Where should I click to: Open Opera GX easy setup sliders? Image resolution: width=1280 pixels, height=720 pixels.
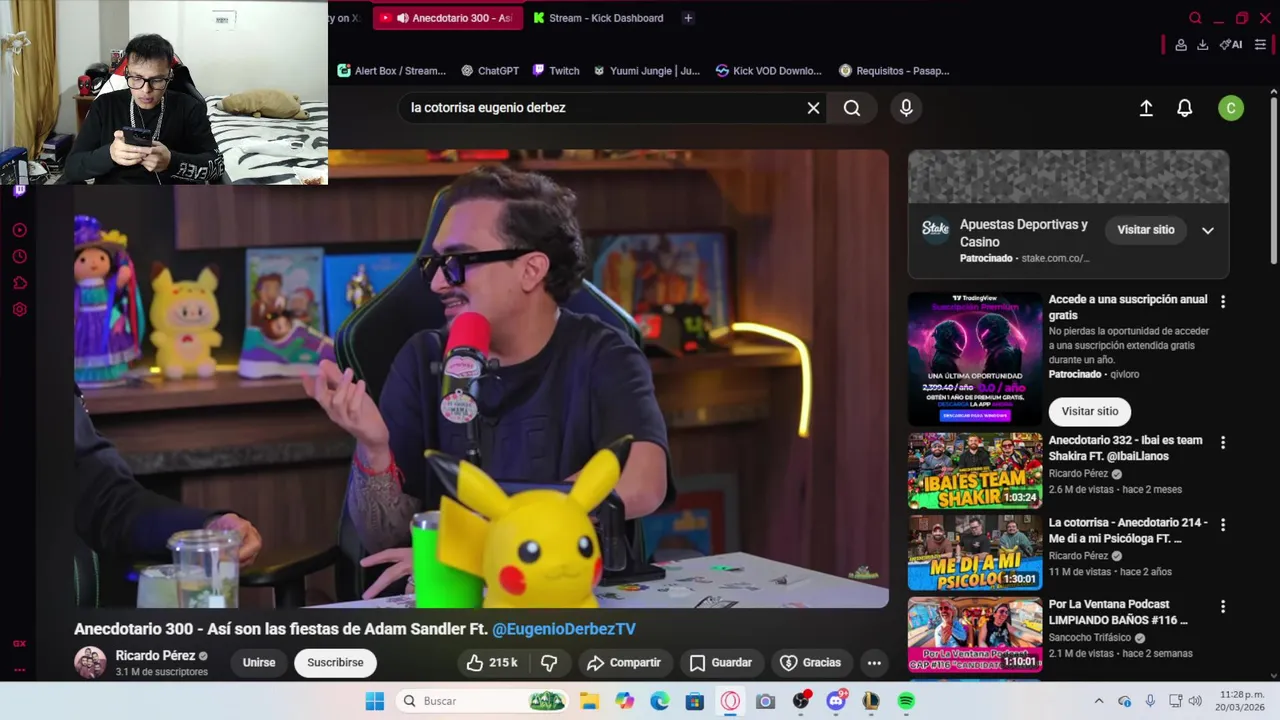coord(1260,45)
